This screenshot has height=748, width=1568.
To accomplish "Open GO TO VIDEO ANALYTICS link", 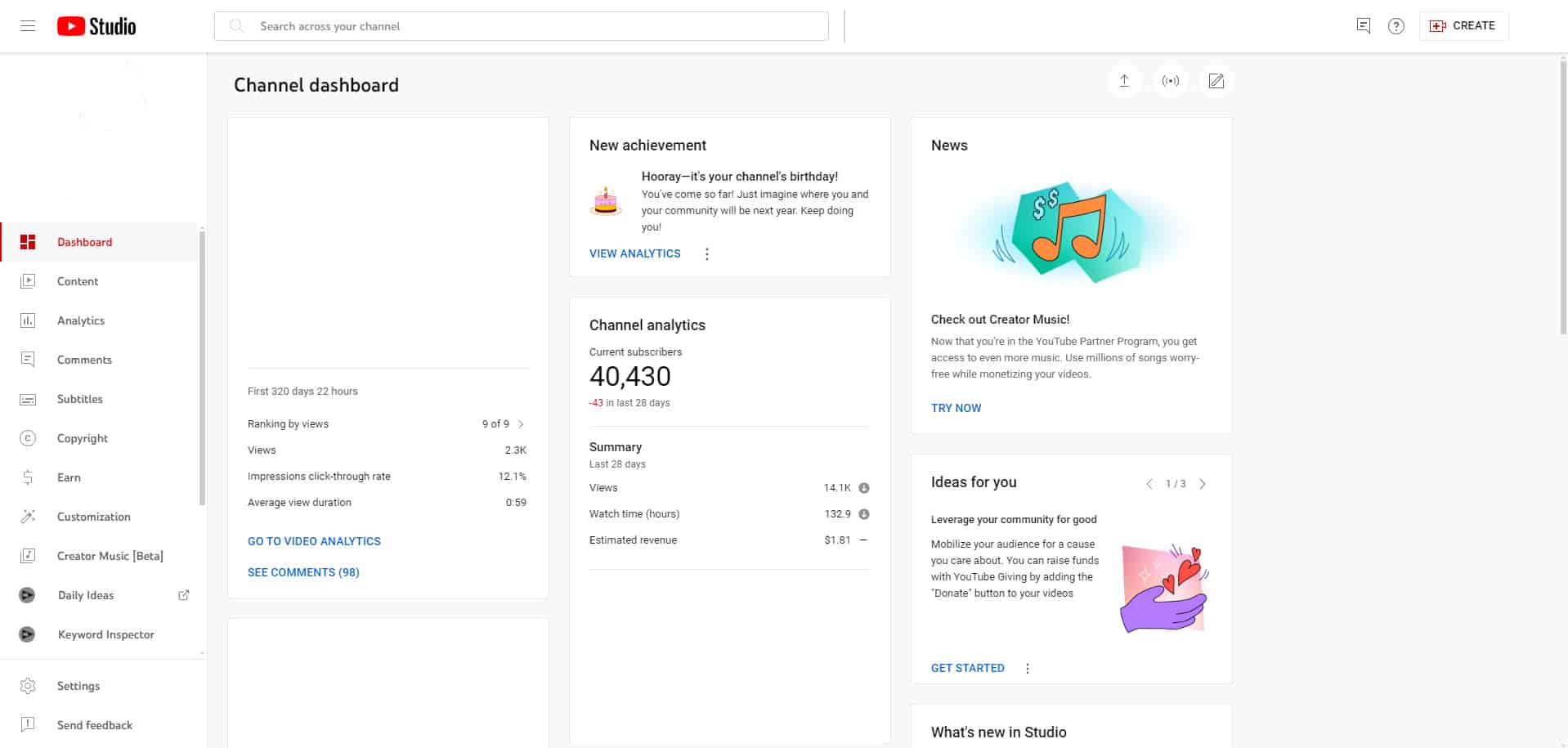I will point(314,541).
